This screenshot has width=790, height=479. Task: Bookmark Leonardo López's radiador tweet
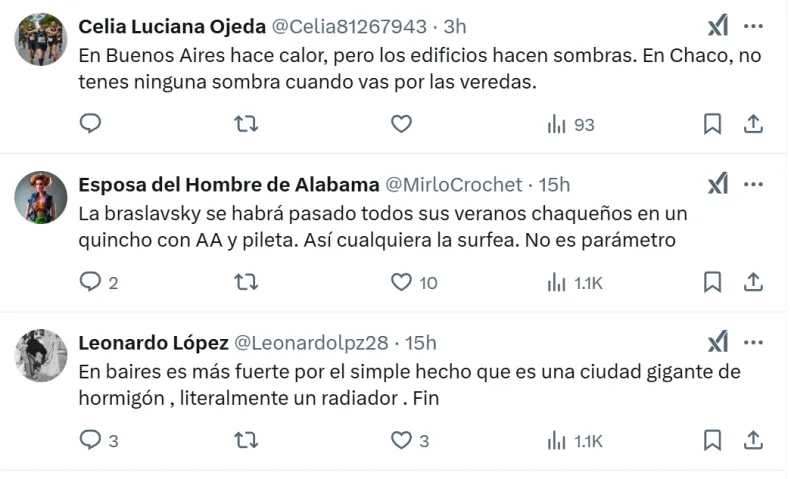pyautogui.click(x=712, y=440)
